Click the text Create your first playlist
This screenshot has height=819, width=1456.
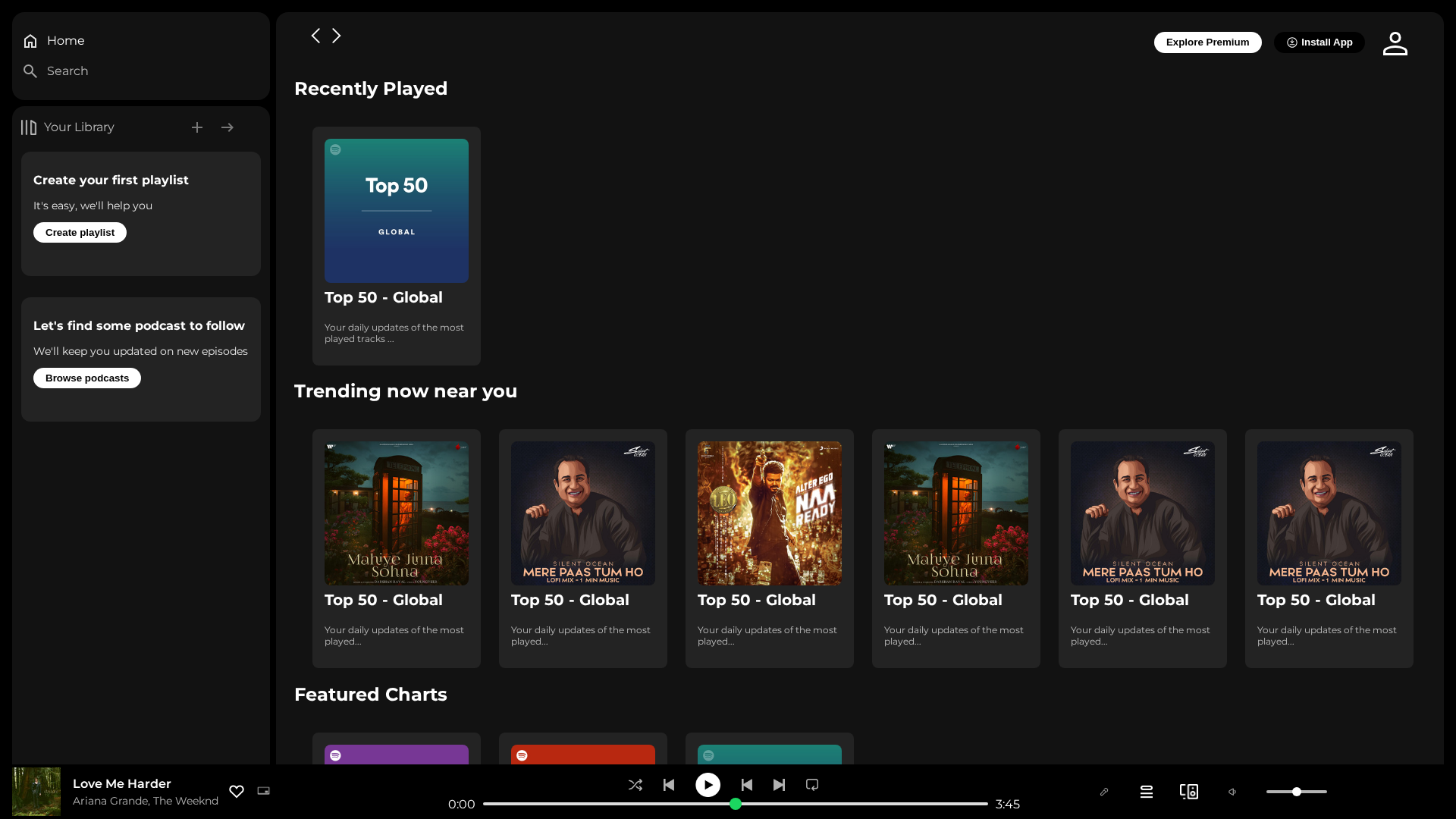111,180
